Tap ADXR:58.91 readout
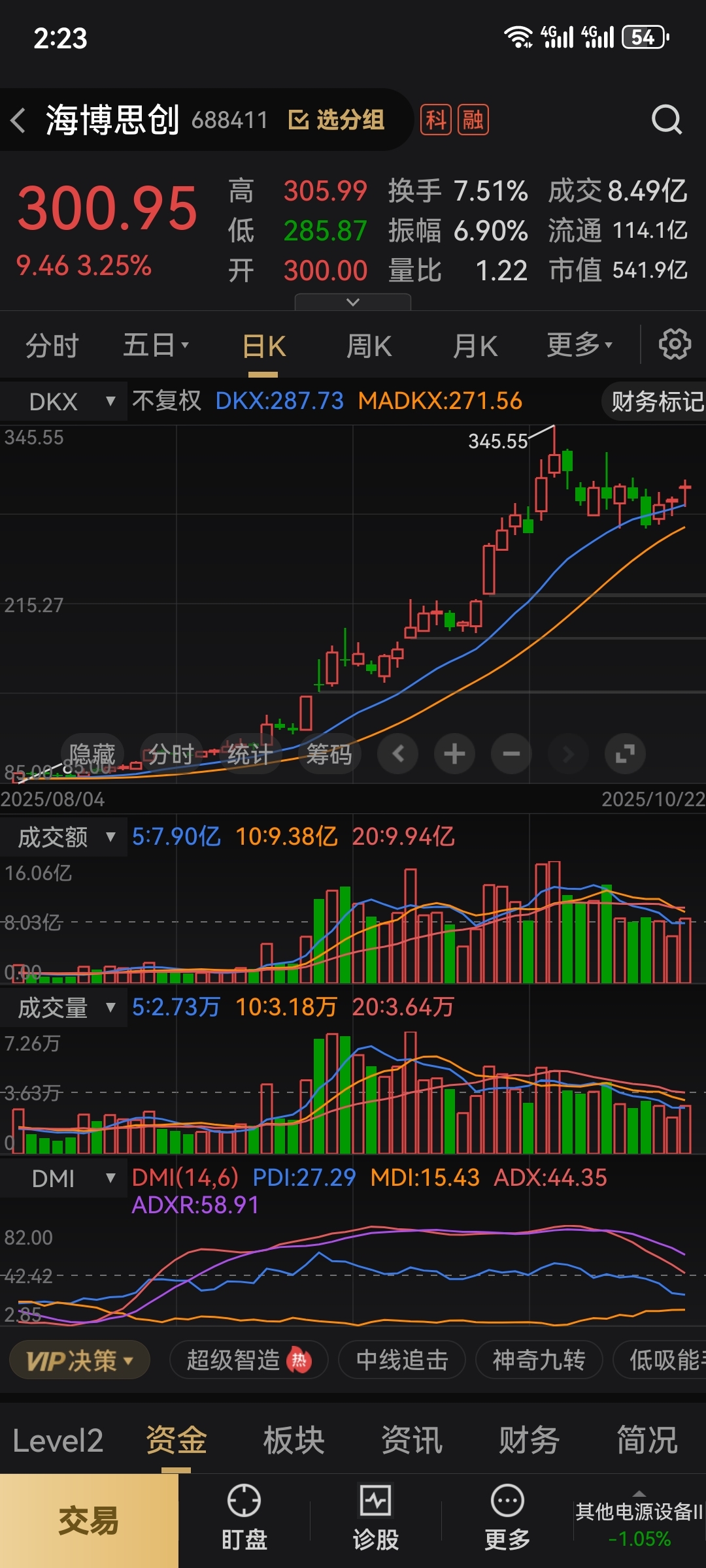The width and height of the screenshot is (706, 1568). 195,1205
